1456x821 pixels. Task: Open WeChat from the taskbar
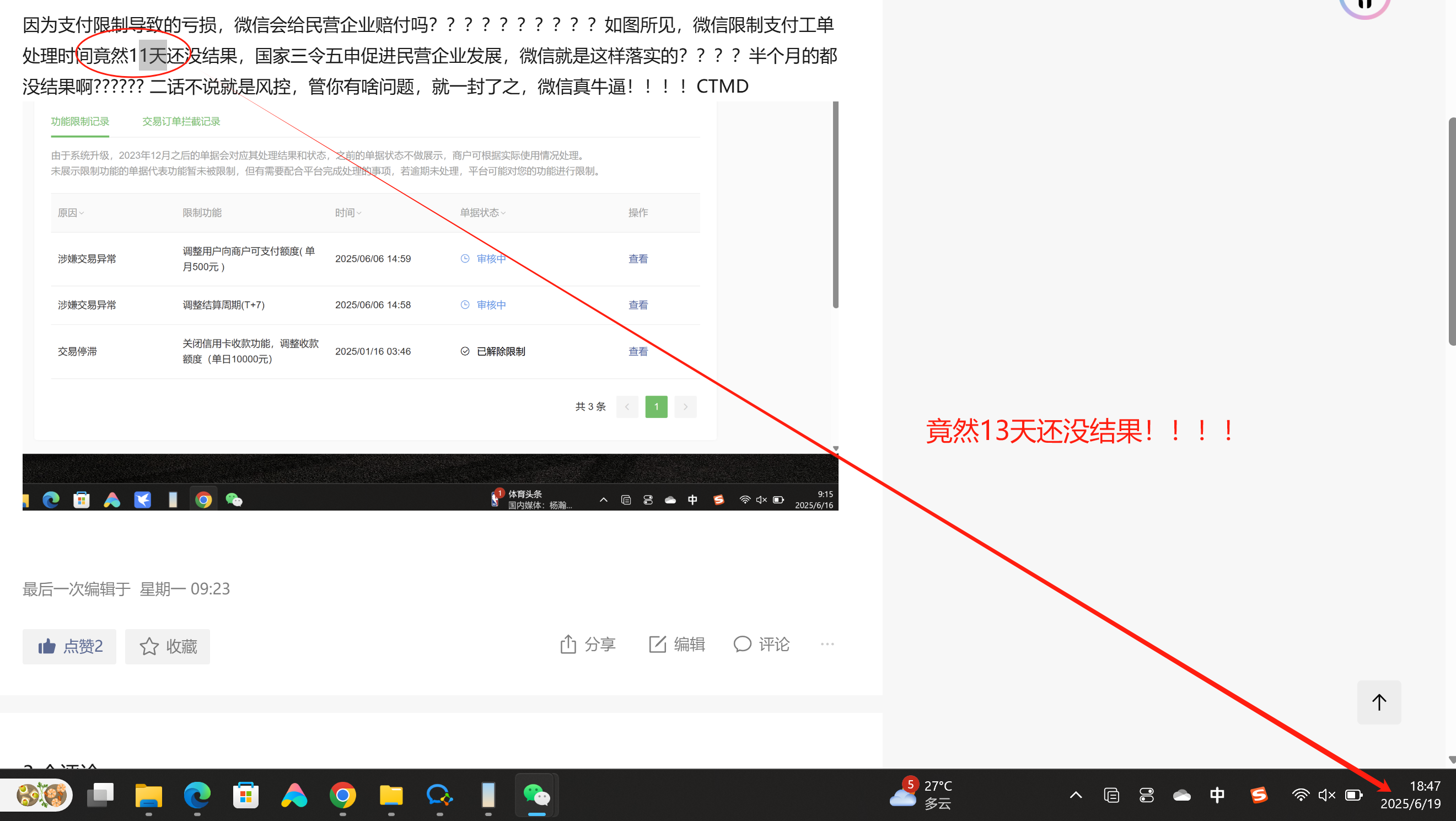536,796
